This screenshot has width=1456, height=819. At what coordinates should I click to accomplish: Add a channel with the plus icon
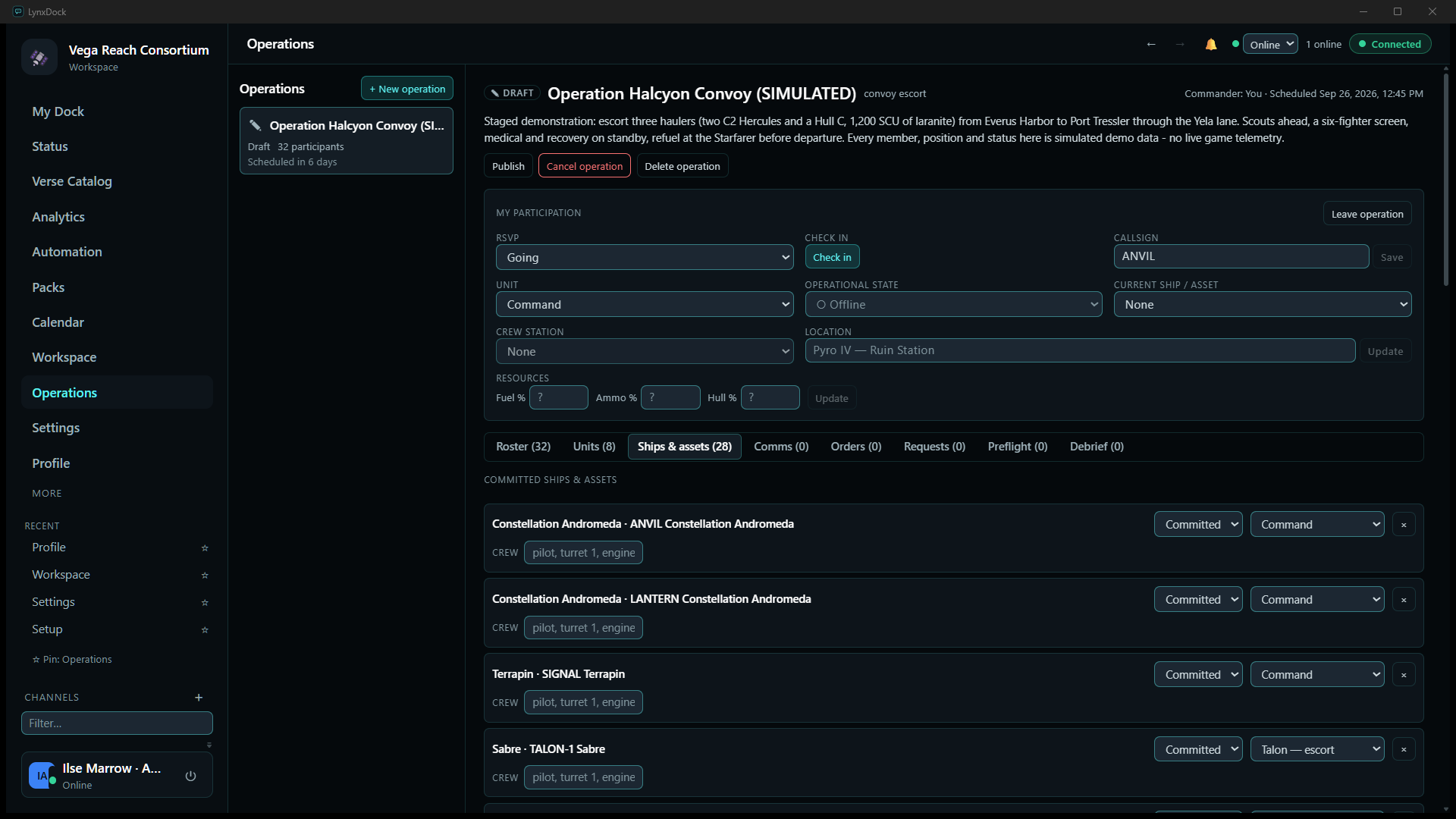coord(199,698)
